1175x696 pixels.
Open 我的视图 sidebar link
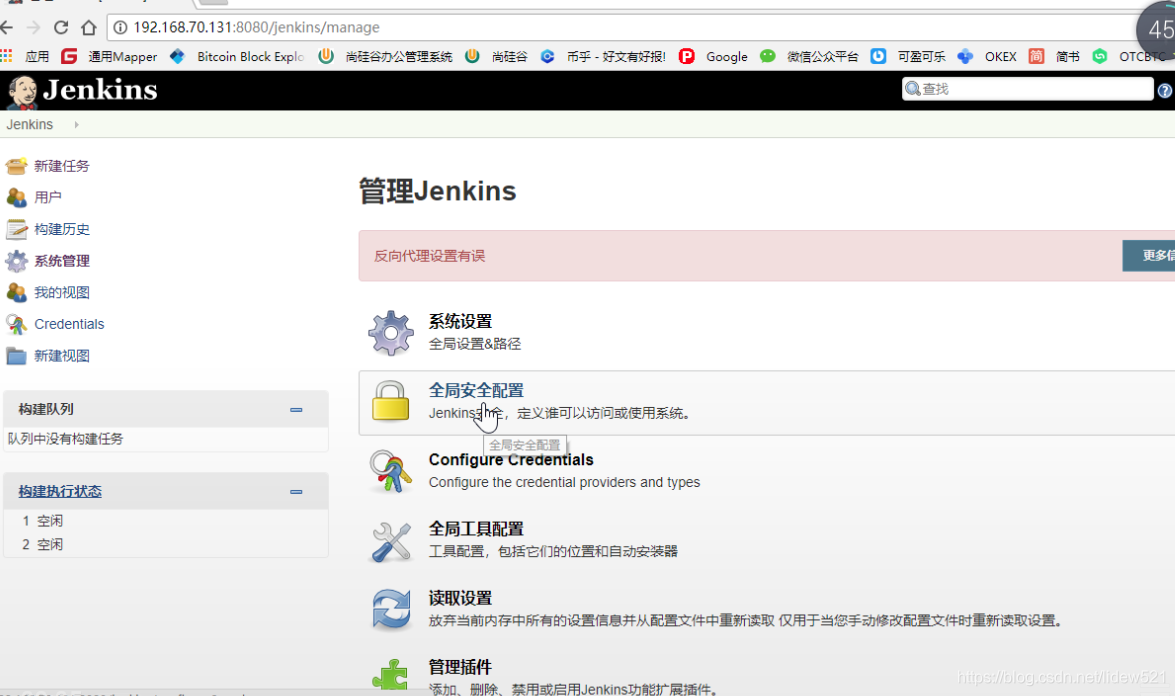coord(61,292)
